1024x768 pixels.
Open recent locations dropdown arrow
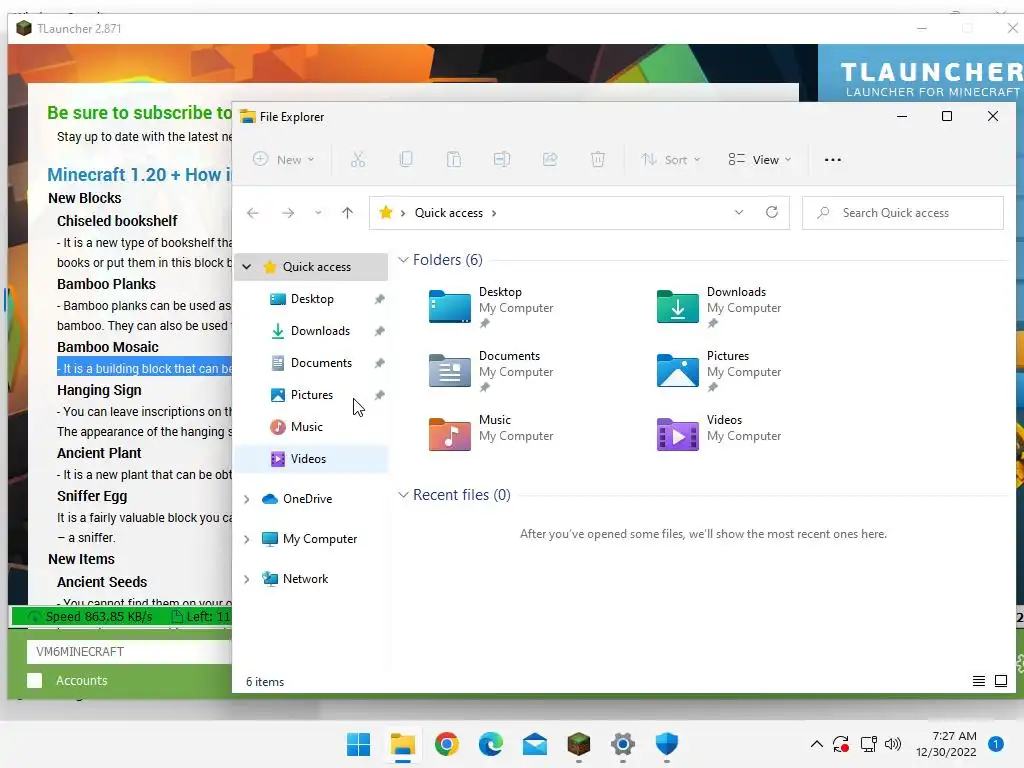[x=318, y=213]
